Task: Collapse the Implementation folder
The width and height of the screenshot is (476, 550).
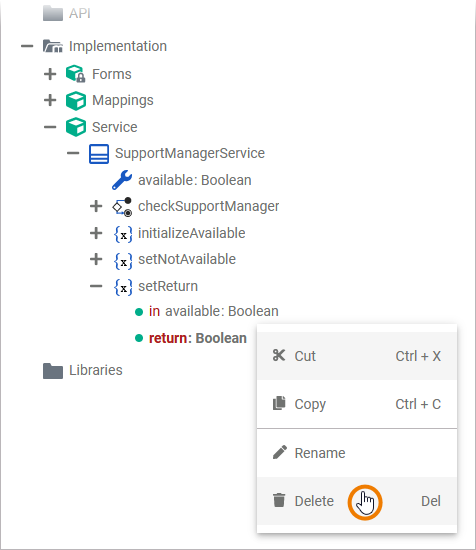Action: point(27,46)
